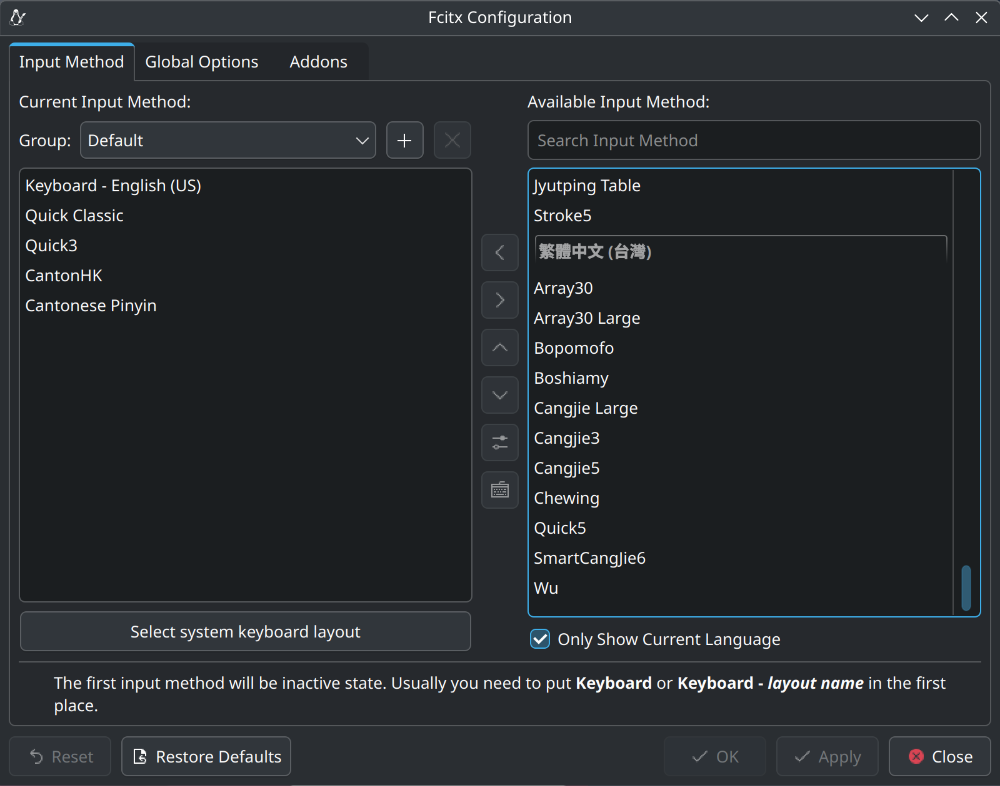The height and width of the screenshot is (786, 1000).
Task: Click the remove group X icon
Action: pyautogui.click(x=452, y=141)
